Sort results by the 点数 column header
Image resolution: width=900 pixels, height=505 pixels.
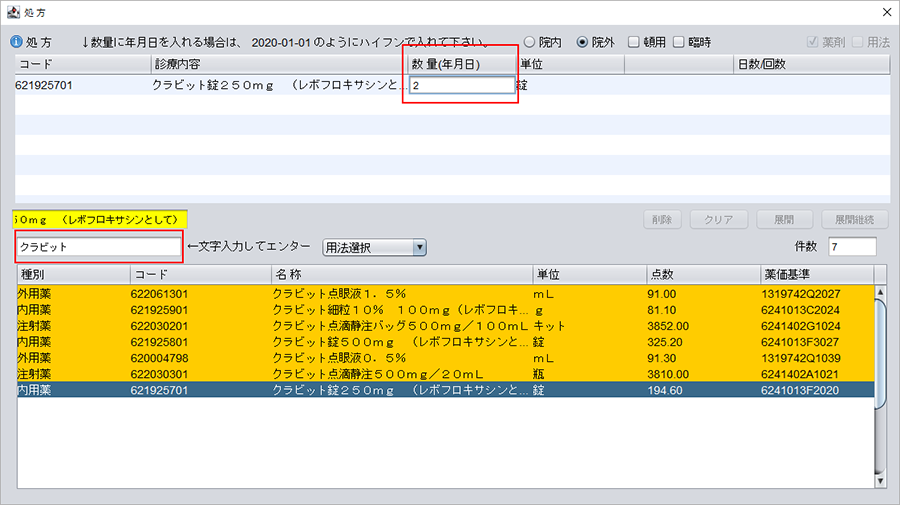(x=702, y=274)
